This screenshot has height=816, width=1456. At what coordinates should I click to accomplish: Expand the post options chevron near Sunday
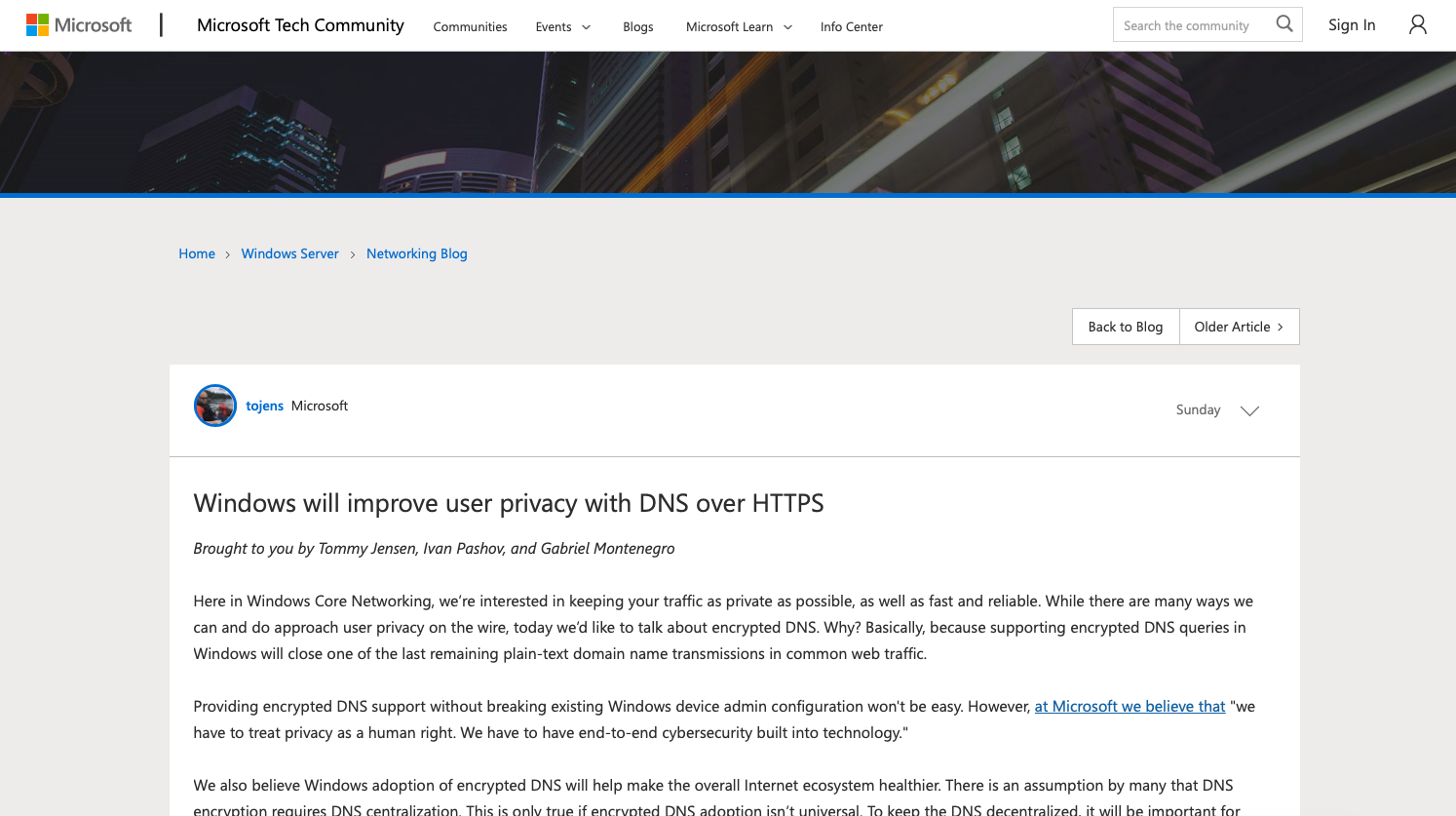tap(1249, 410)
